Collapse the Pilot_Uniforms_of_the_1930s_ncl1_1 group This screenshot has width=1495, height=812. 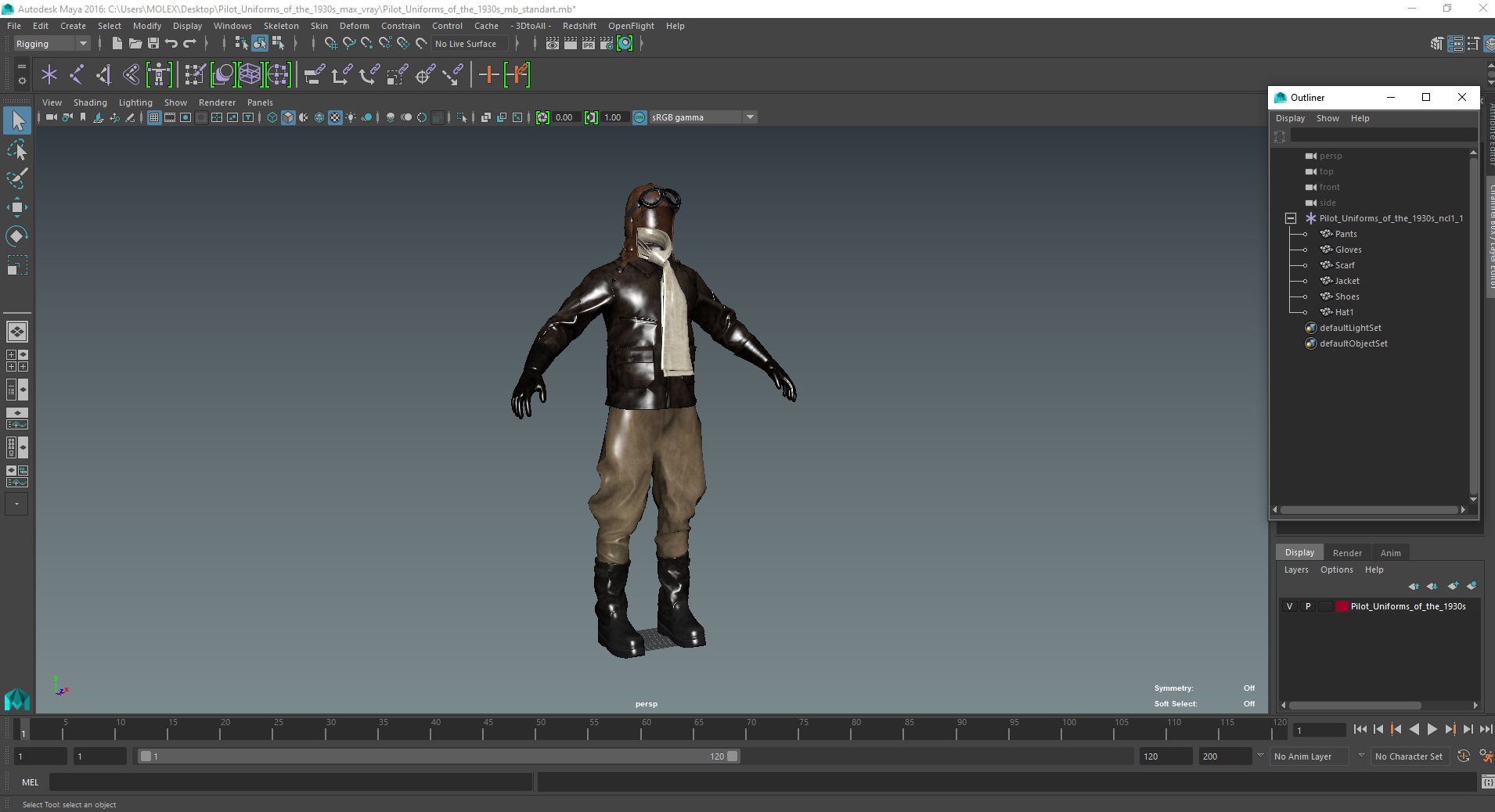pos(1291,218)
